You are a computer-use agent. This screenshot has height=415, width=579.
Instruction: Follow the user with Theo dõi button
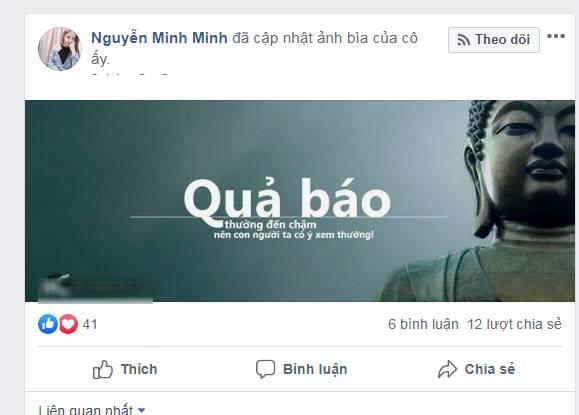pos(494,40)
